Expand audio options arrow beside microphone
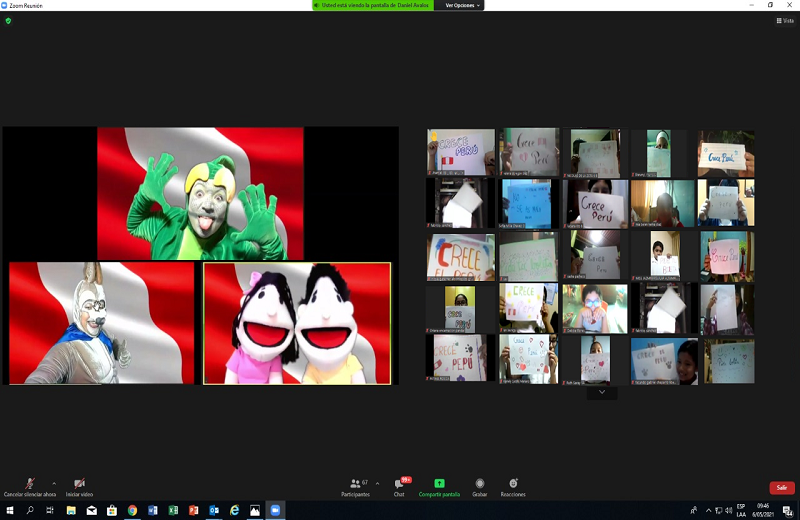The height and width of the screenshot is (520, 800). coord(54,482)
